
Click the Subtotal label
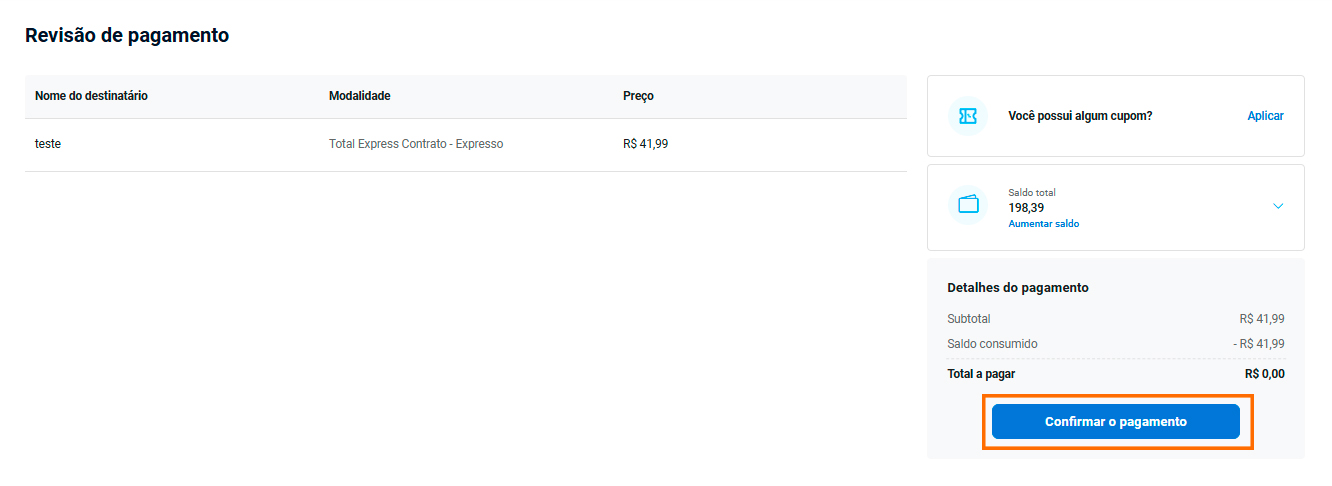tap(968, 319)
